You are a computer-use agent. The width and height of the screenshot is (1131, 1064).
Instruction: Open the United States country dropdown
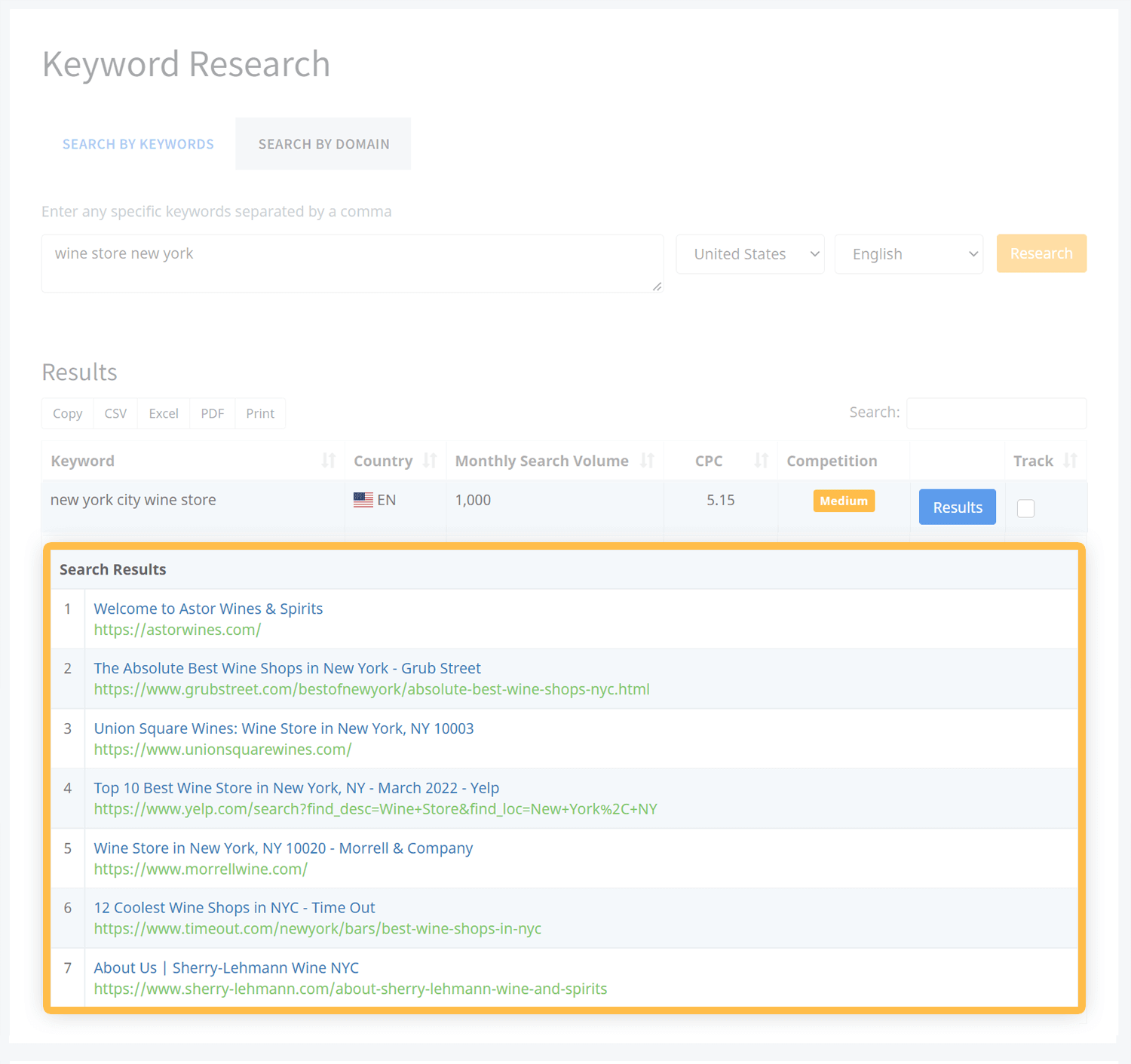749,254
